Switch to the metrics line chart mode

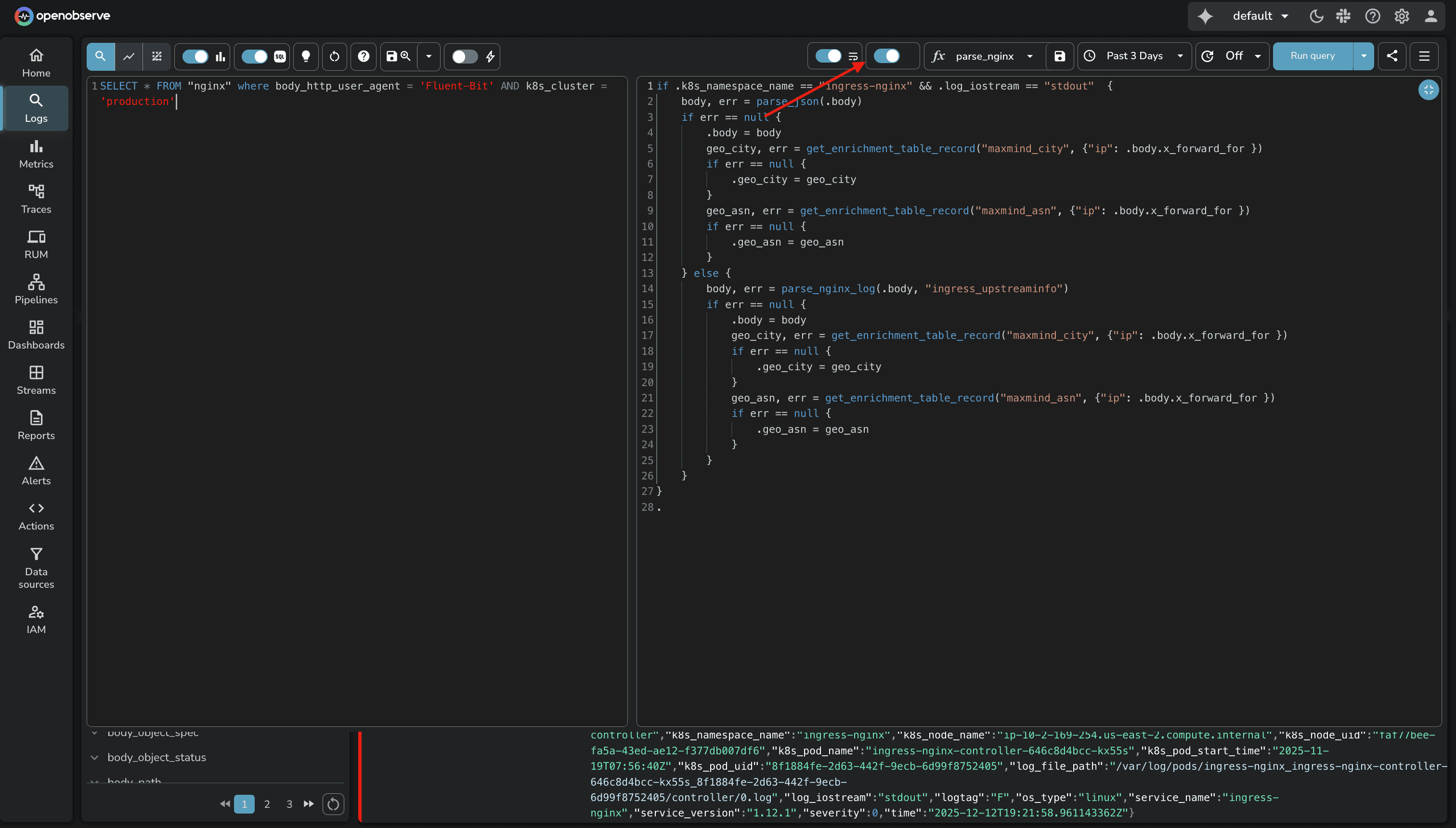click(x=129, y=56)
